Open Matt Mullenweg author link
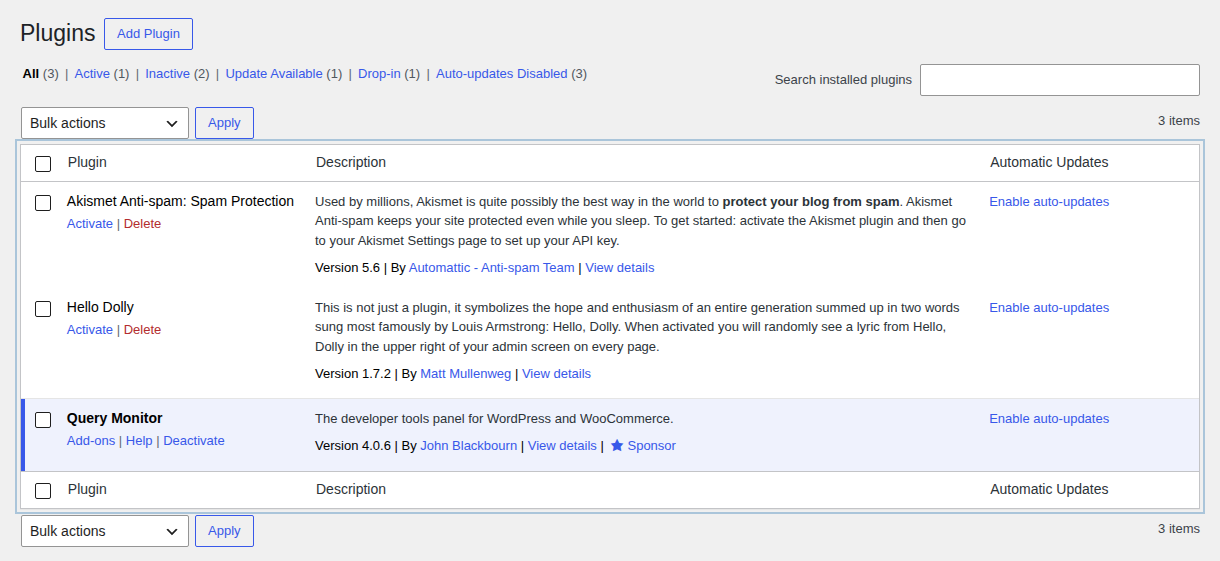 coord(466,374)
